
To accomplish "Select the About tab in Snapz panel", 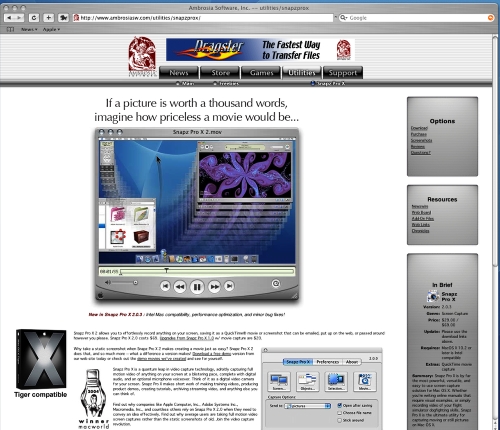I will point(352,362).
